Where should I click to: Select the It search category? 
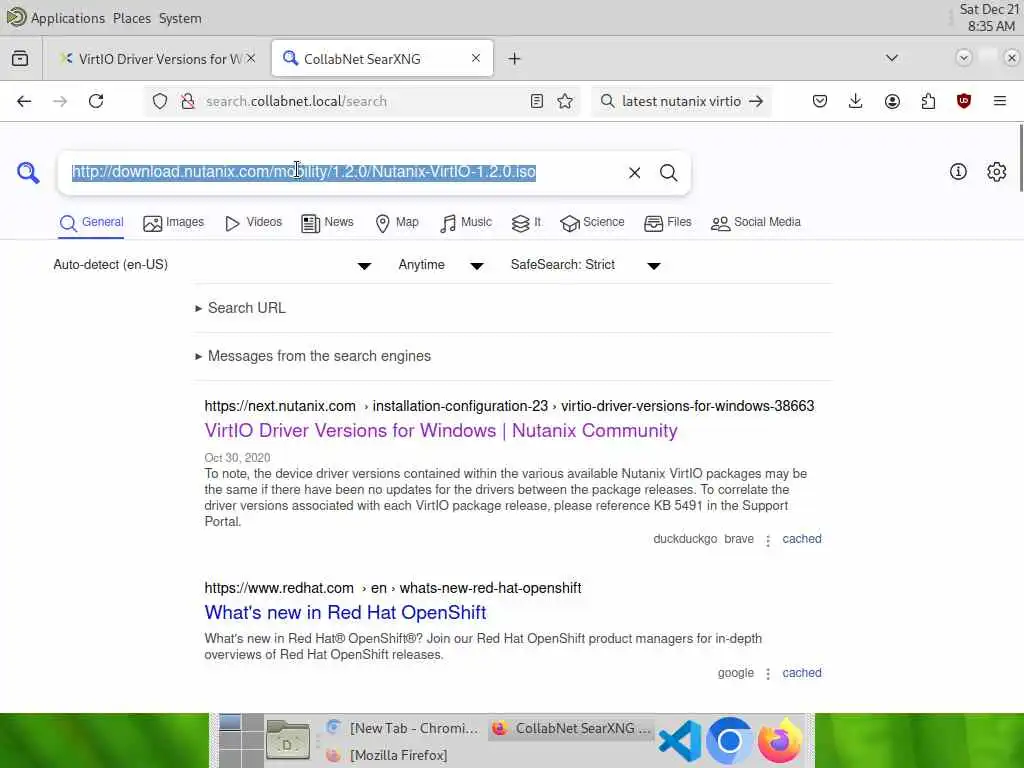526,223
